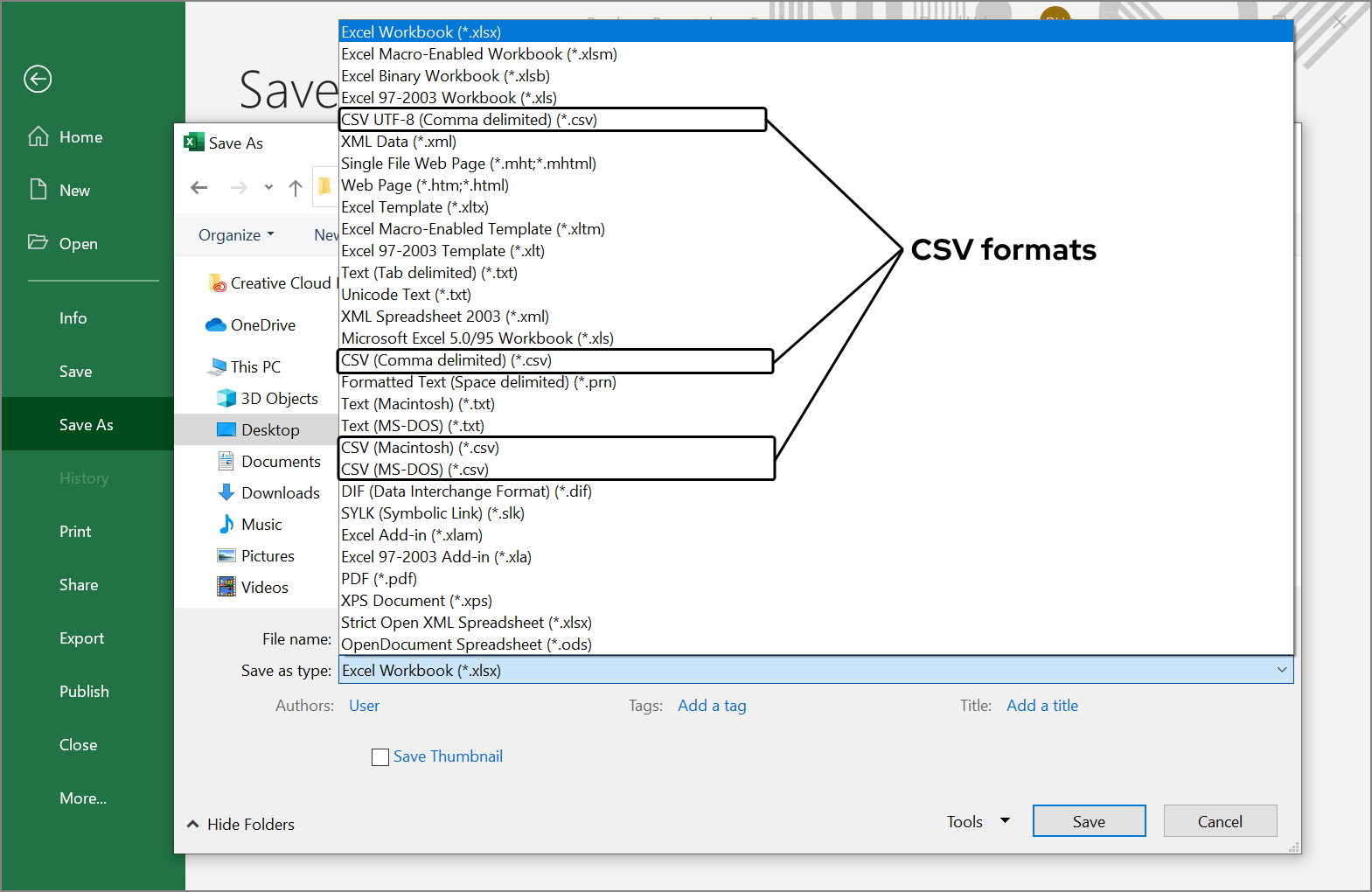Pick SYLK (Symbolic Link) (*.slk) format
Viewport: 1372px width, 892px height.
click(x=816, y=513)
